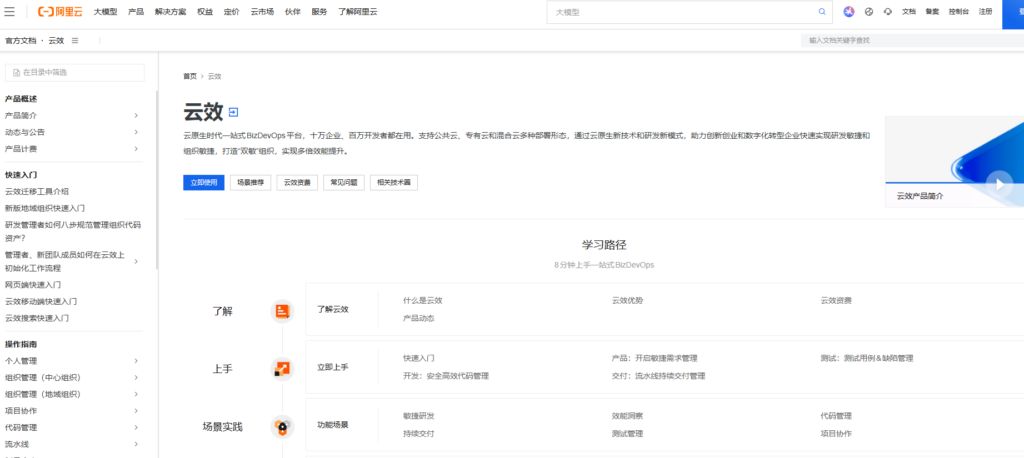Open 开发：安全高效代码管理 link
This screenshot has width=1024, height=458.
pos(446,376)
